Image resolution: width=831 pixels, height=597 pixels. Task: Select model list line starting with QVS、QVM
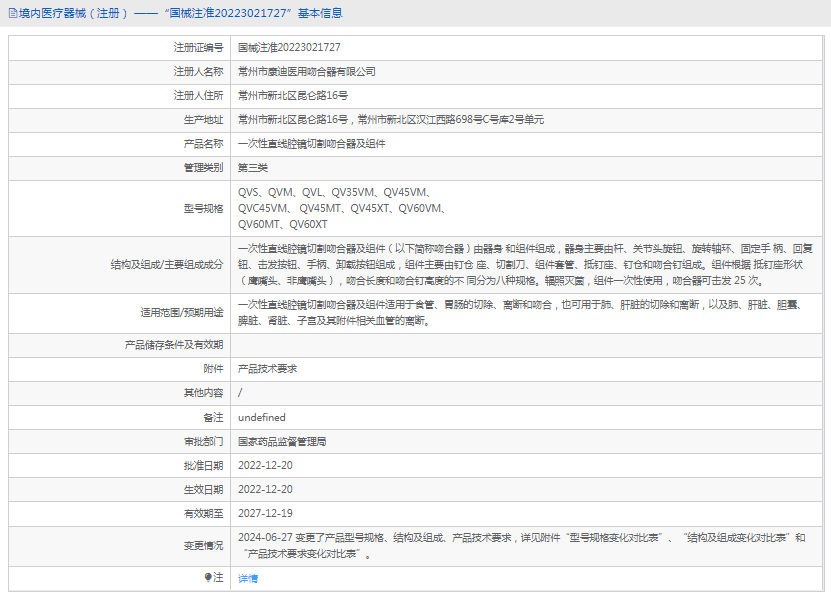(x=334, y=192)
